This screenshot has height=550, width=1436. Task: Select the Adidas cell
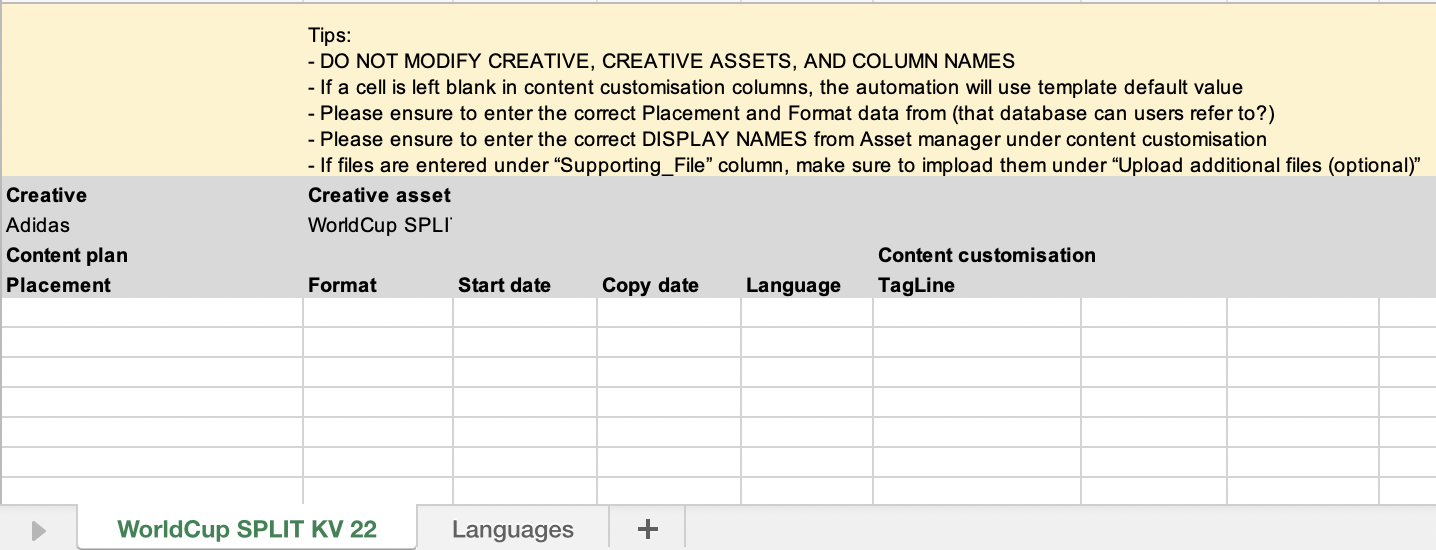[152, 225]
